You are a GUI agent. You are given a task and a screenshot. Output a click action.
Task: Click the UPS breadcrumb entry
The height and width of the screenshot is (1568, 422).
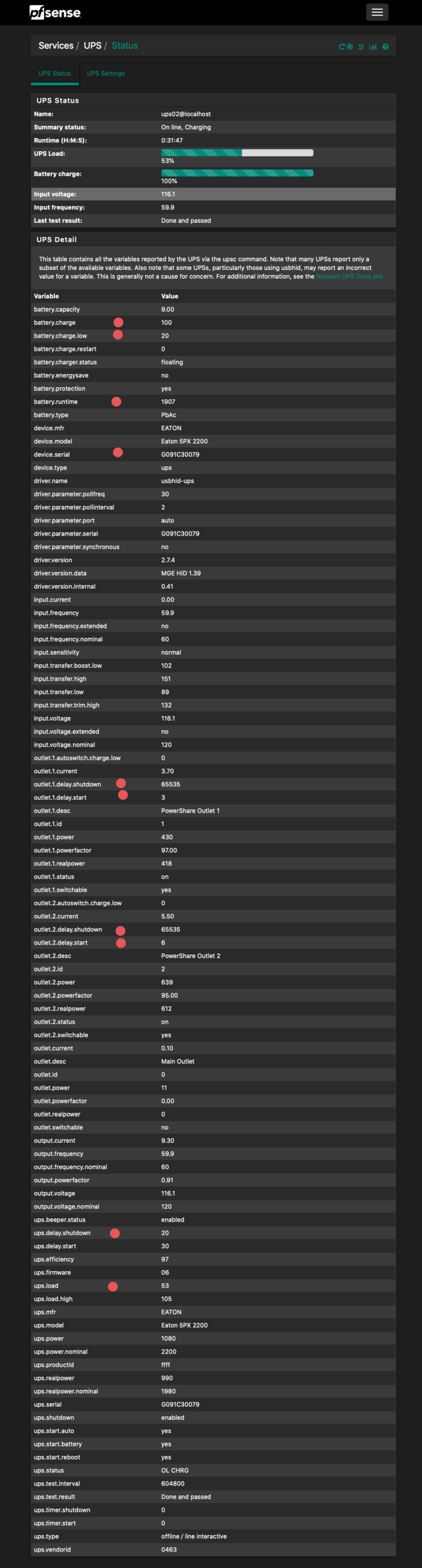(91, 46)
